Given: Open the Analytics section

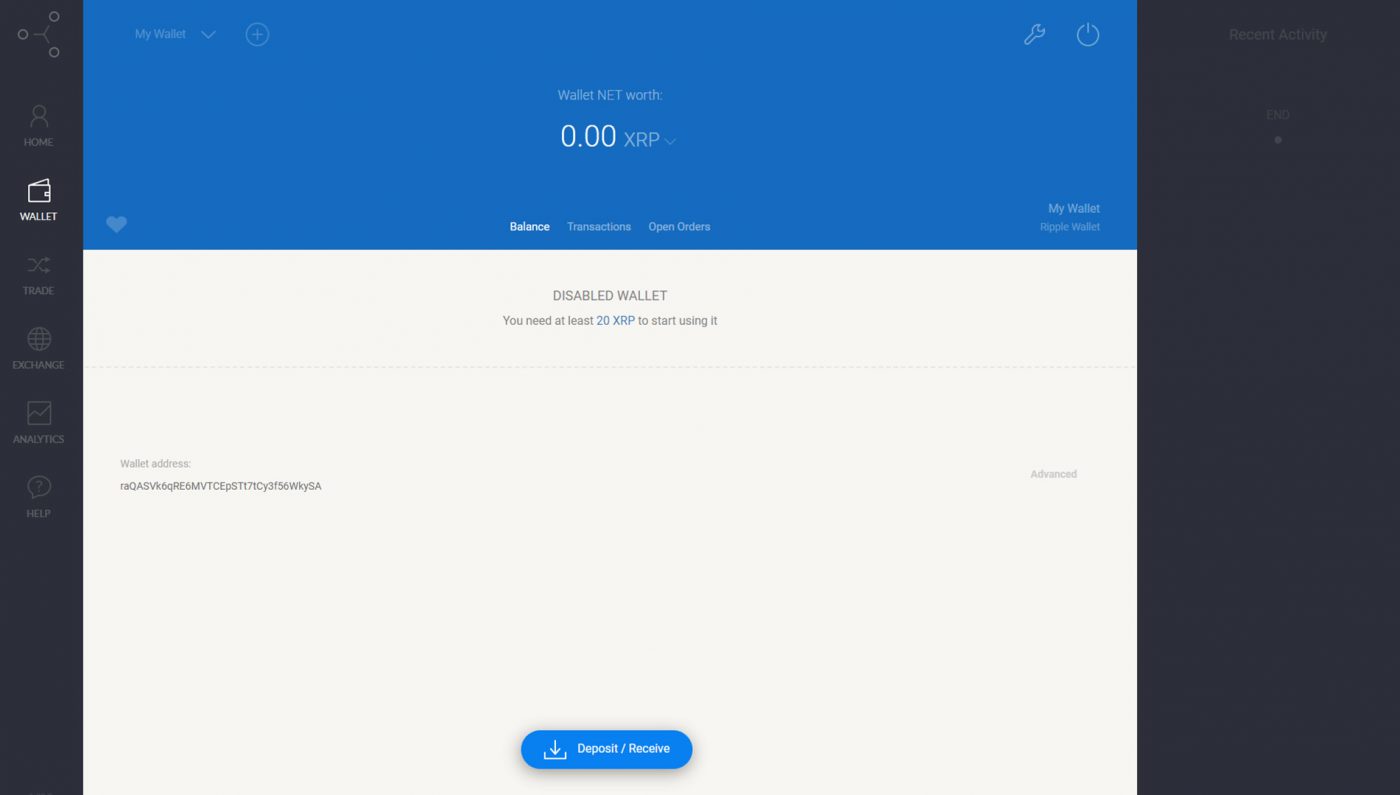Looking at the screenshot, I should 39,423.
